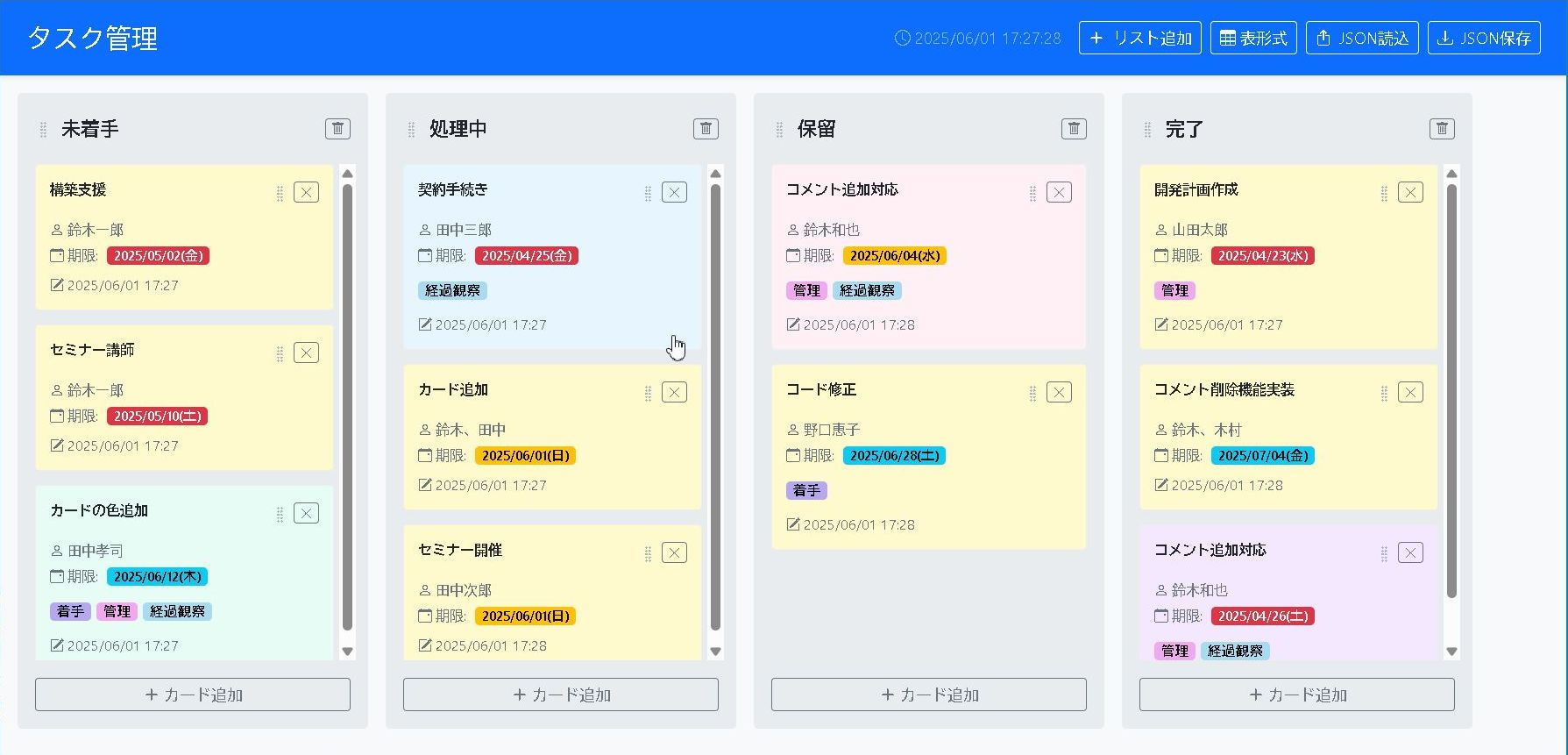Remove the コード修正 card with X
The height and width of the screenshot is (755, 1568).
coord(1059,392)
